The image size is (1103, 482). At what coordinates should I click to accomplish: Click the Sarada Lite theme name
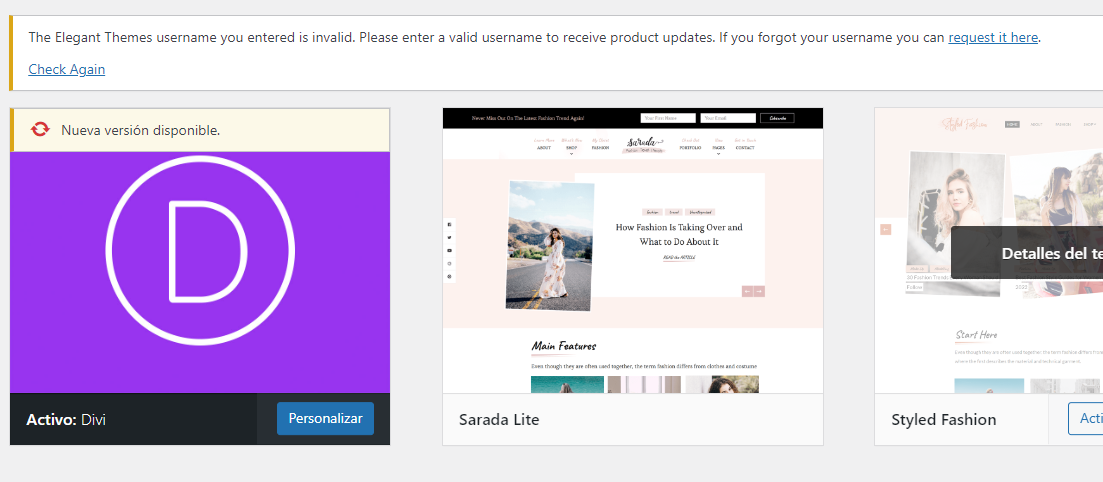tap(499, 420)
